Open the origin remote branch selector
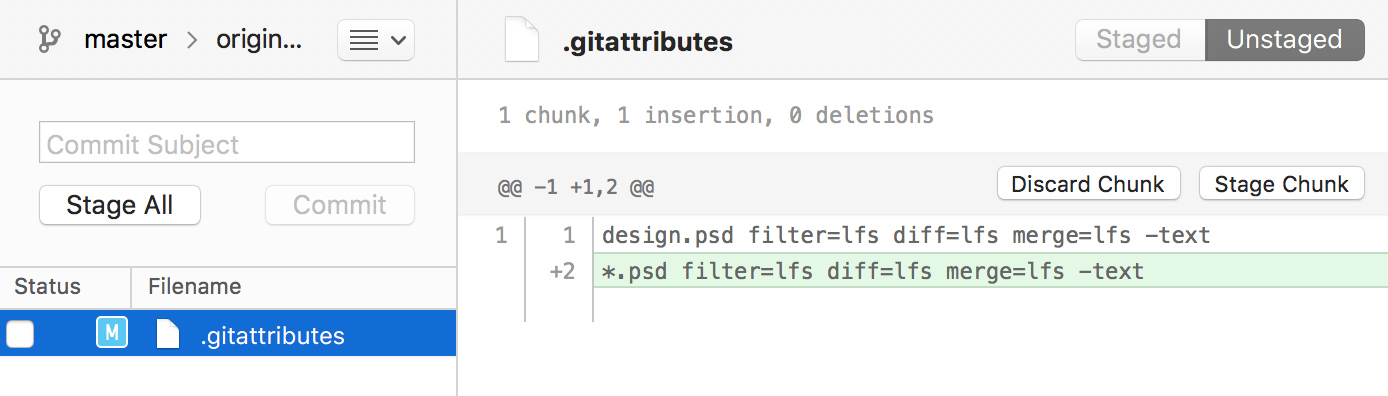1388x396 pixels. pos(258,41)
